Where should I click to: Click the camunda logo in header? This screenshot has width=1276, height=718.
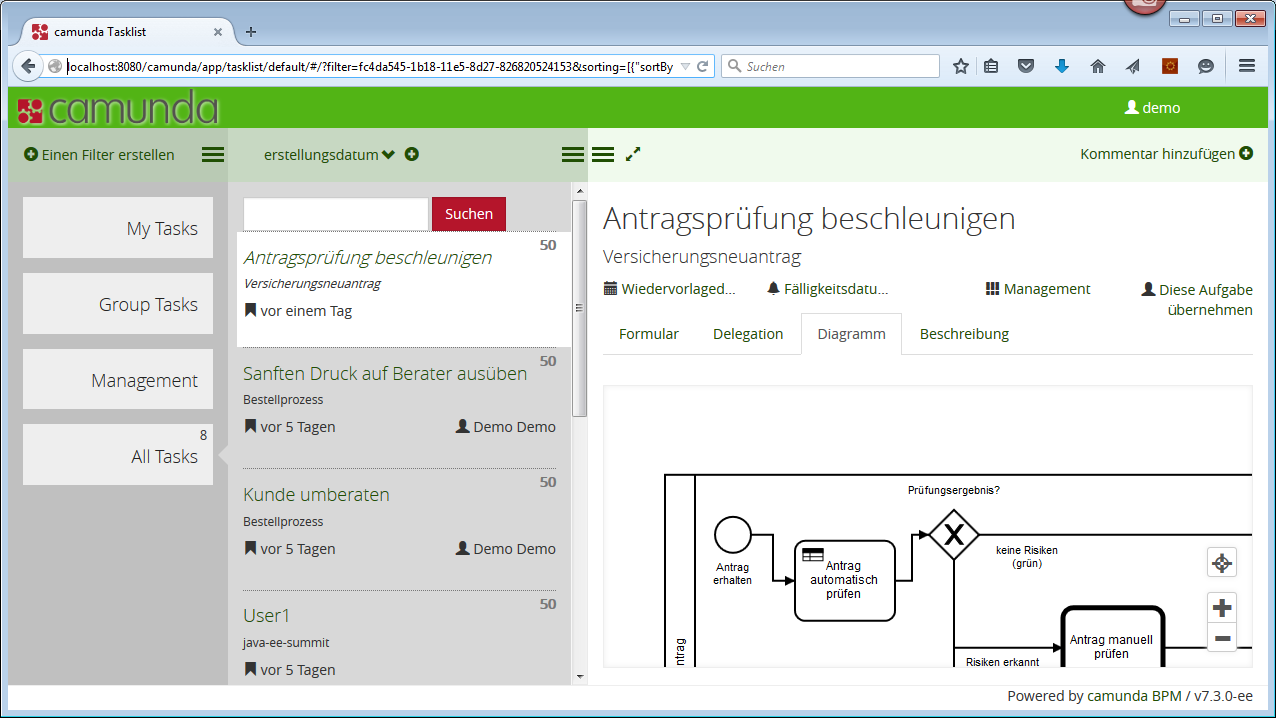click(x=118, y=108)
